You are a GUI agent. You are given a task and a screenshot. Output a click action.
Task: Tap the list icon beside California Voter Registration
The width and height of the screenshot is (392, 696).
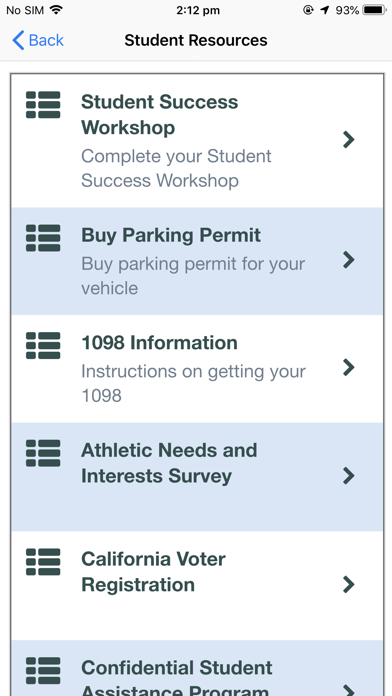[43, 562]
